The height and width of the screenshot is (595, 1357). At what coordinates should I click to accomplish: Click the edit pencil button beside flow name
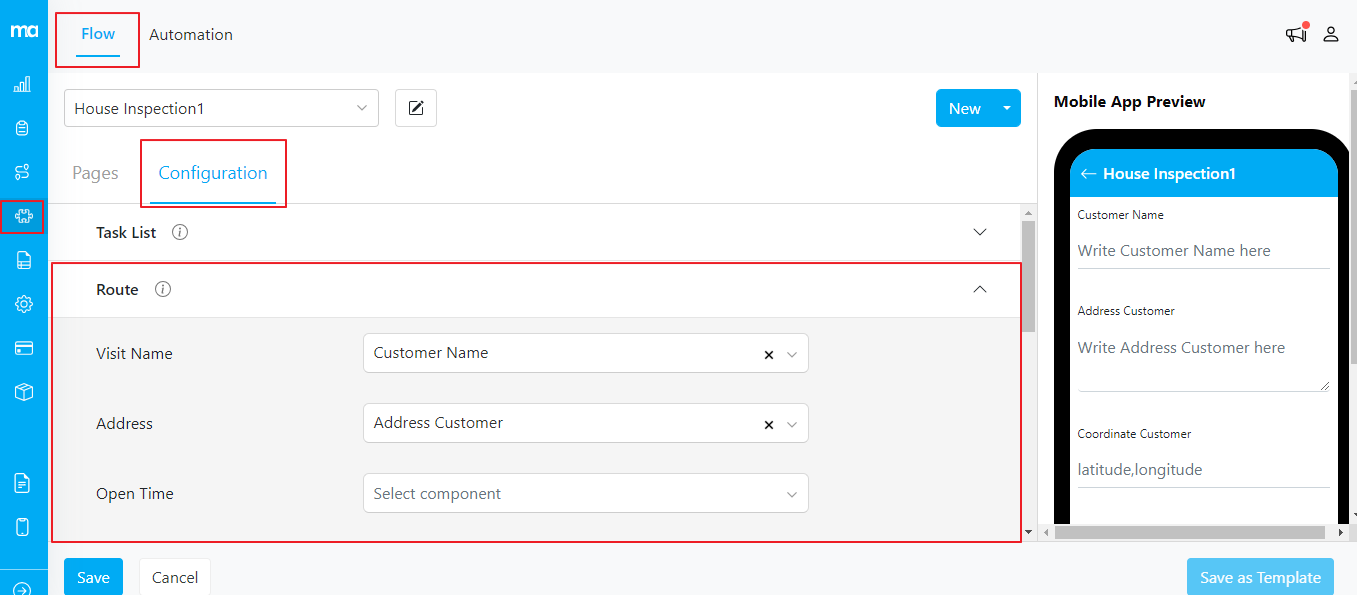click(x=416, y=108)
